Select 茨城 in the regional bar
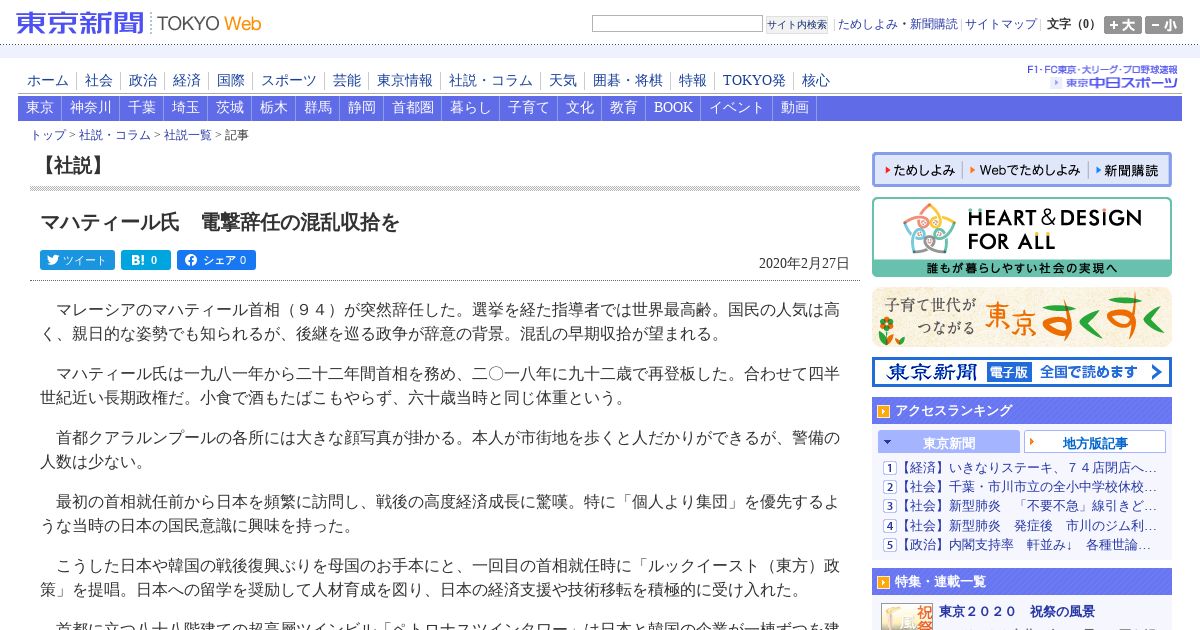 point(230,108)
